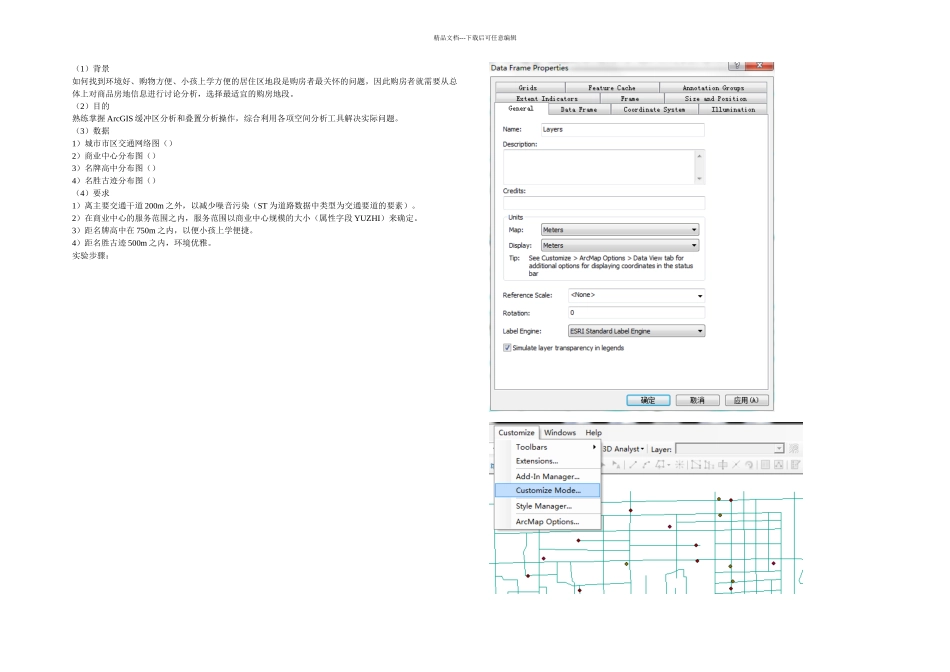950x672 pixels.
Task: Click the Cut Polygons tool icon
Action: click(723, 465)
